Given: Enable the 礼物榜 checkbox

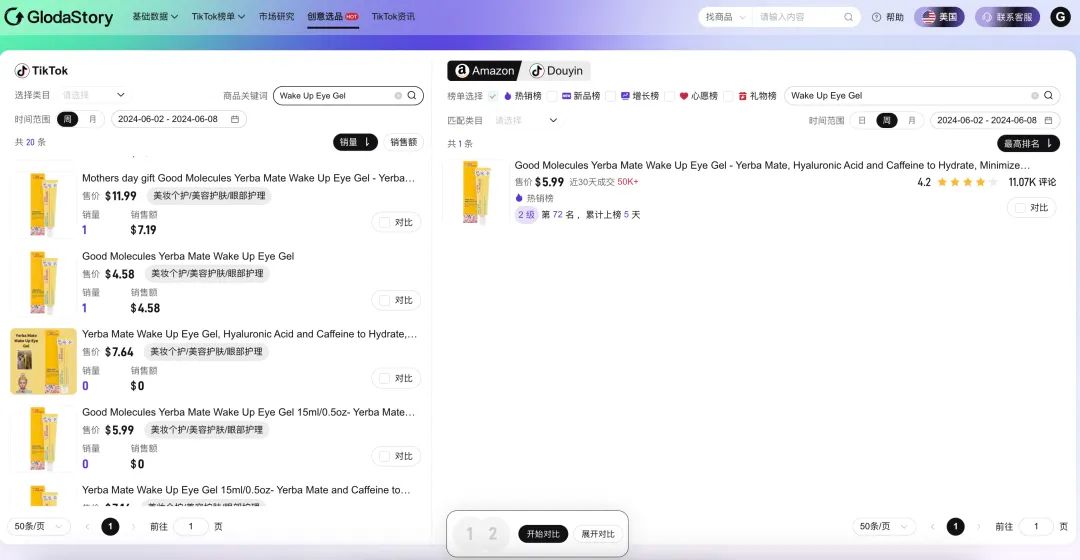Looking at the screenshot, I should point(728,96).
